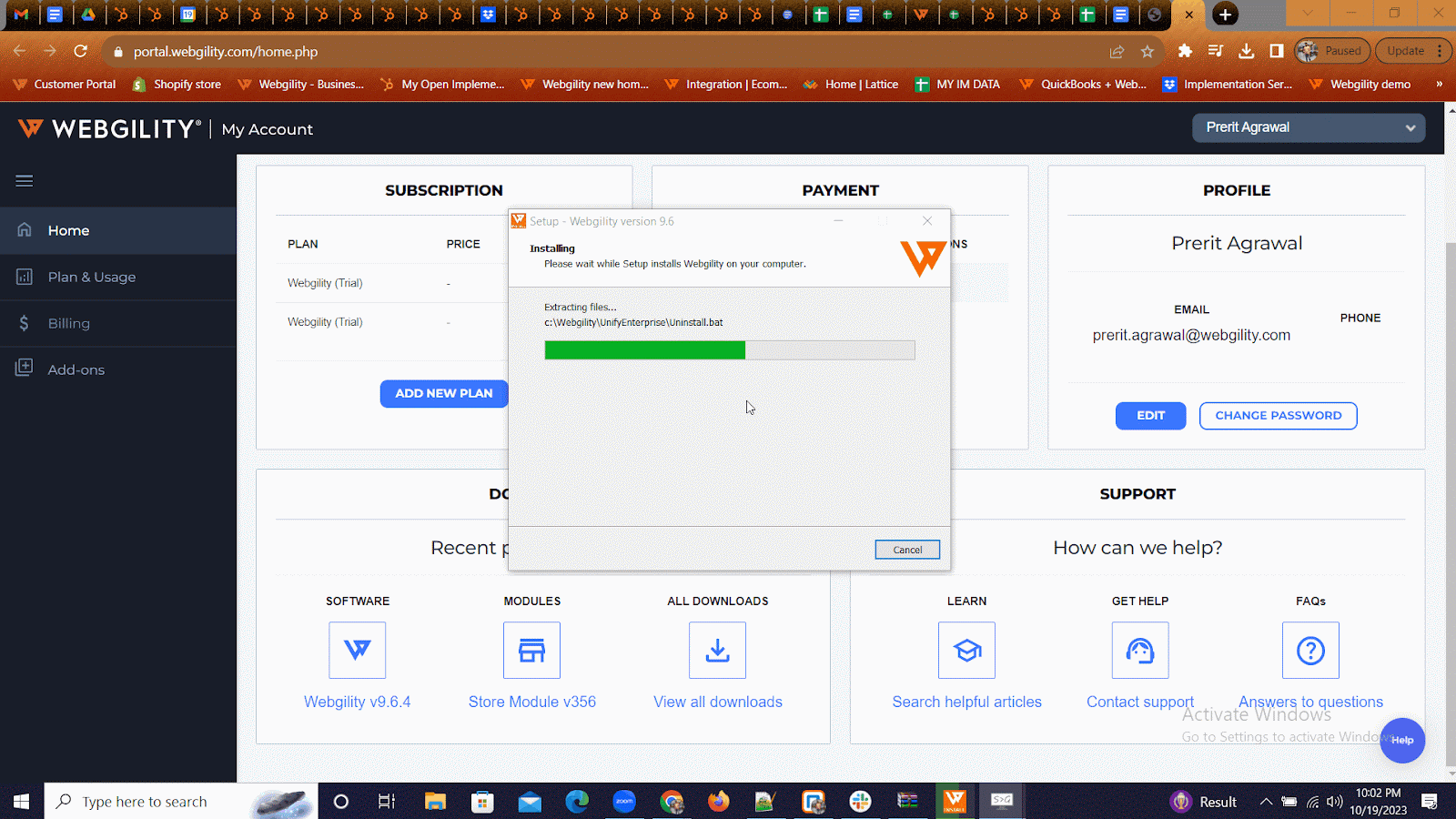This screenshot has height=819, width=1456.
Task: Open Contact support headset icon
Action: (x=1139, y=650)
